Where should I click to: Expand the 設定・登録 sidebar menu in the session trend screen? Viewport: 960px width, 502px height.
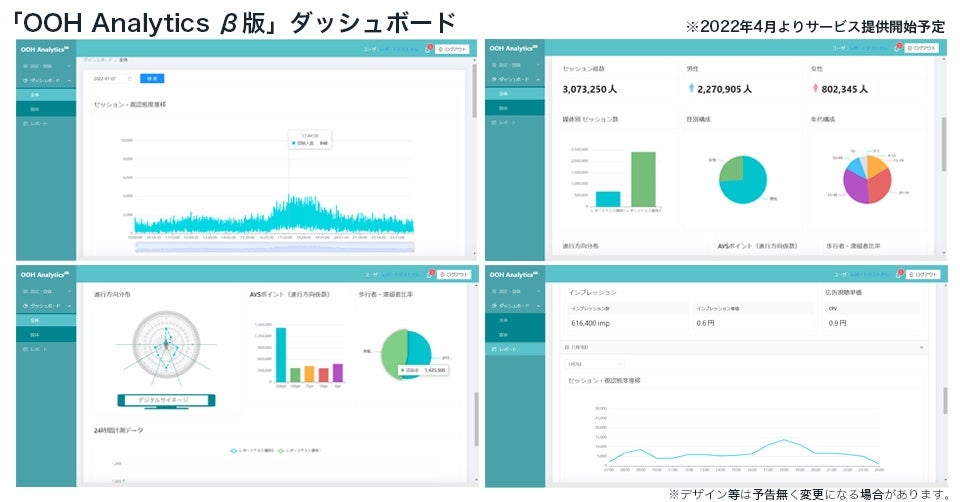point(46,66)
